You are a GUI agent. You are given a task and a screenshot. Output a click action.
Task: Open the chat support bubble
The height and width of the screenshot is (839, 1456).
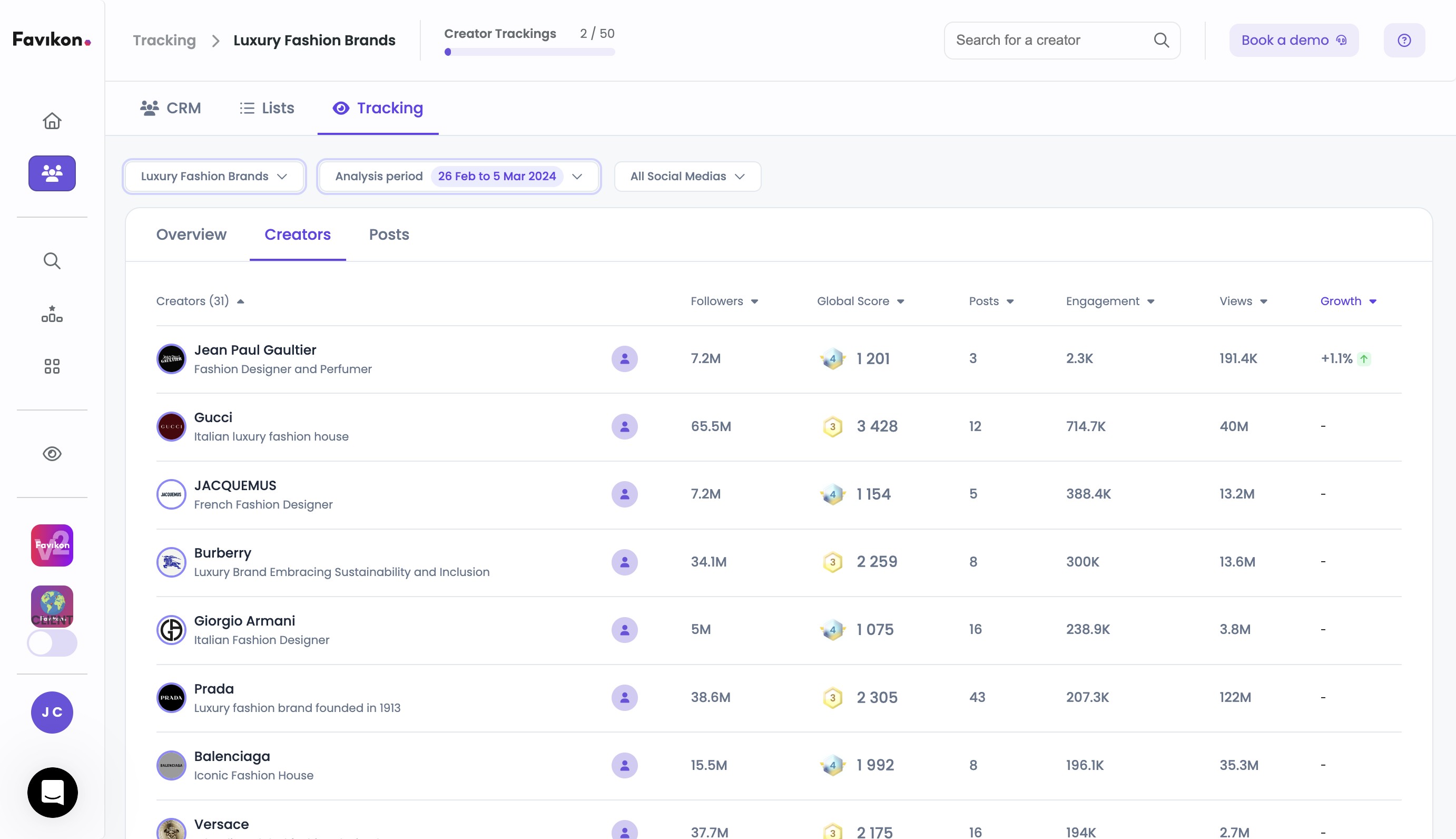pyautogui.click(x=52, y=792)
